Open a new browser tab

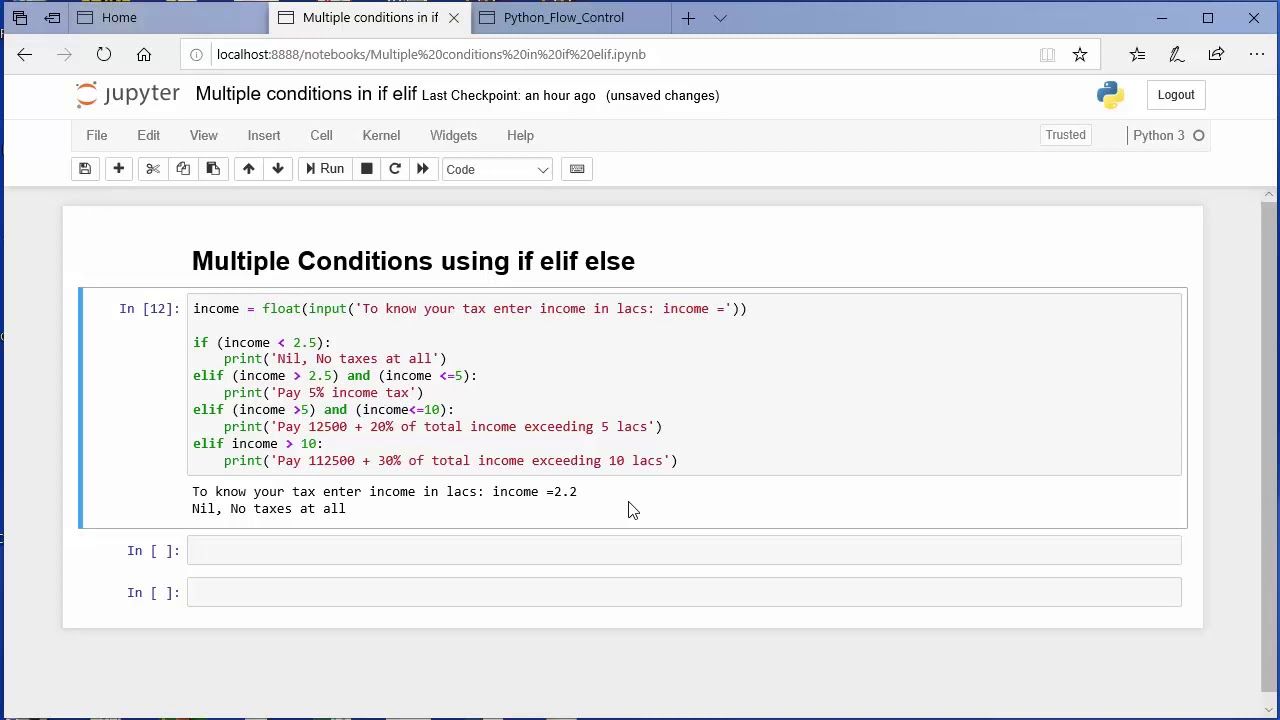pyautogui.click(x=688, y=18)
